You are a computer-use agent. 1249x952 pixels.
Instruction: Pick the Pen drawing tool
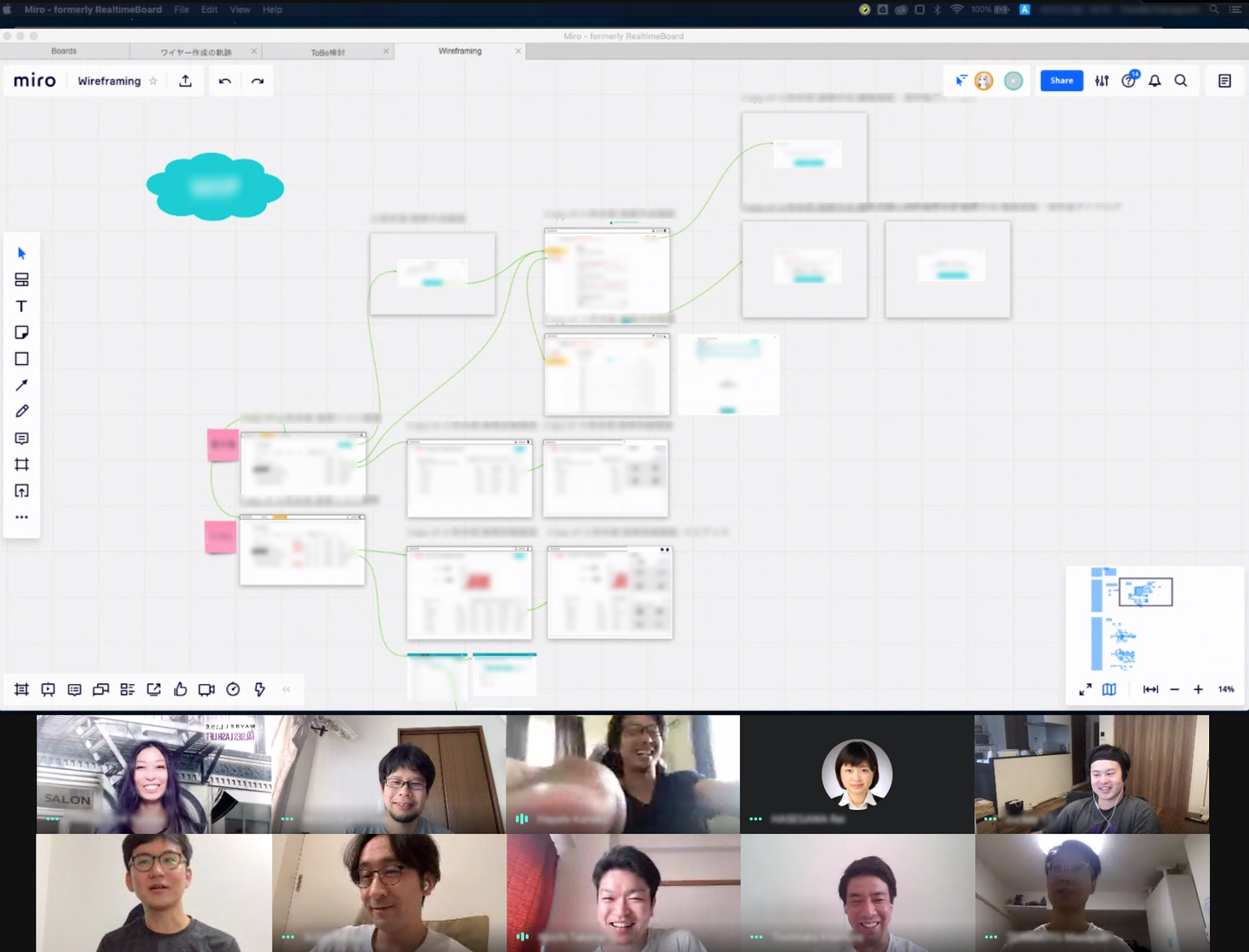pos(22,411)
